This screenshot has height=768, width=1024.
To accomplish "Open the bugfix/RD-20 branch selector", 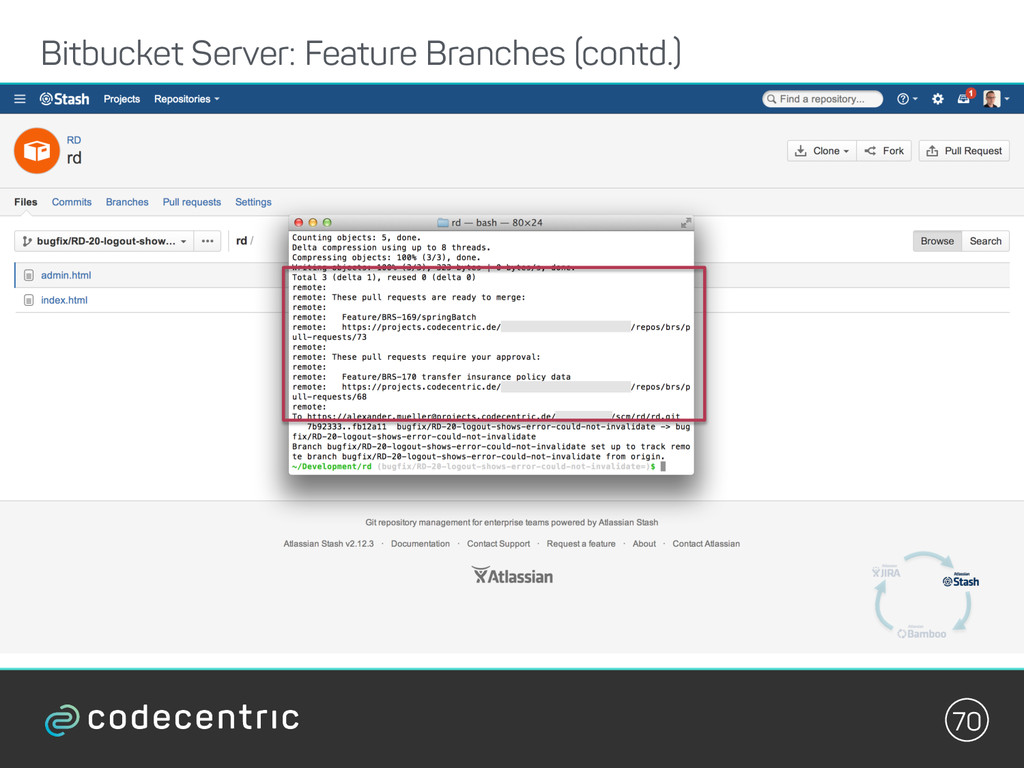I will coord(104,241).
